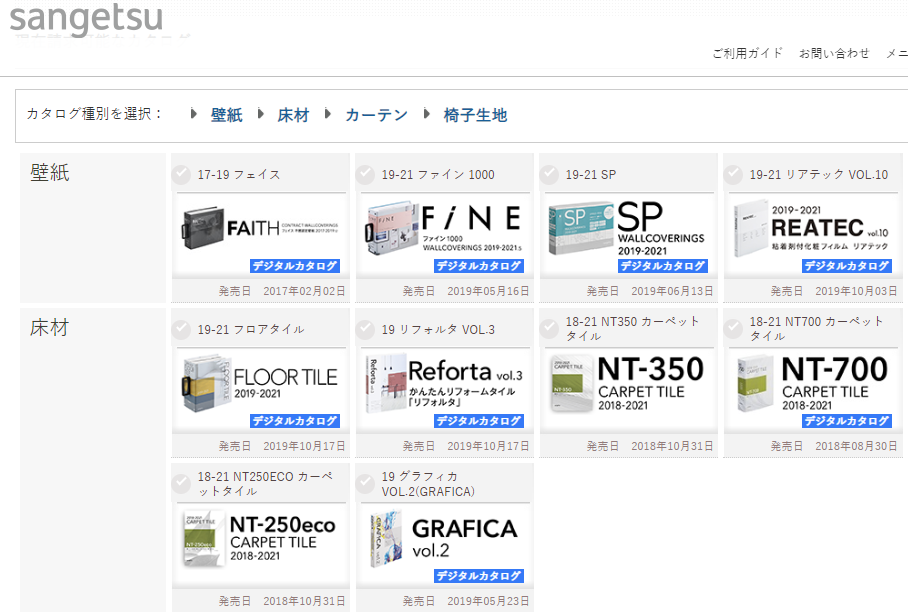Click the sangetsu logo
The height and width of the screenshot is (612, 908).
(x=86, y=18)
